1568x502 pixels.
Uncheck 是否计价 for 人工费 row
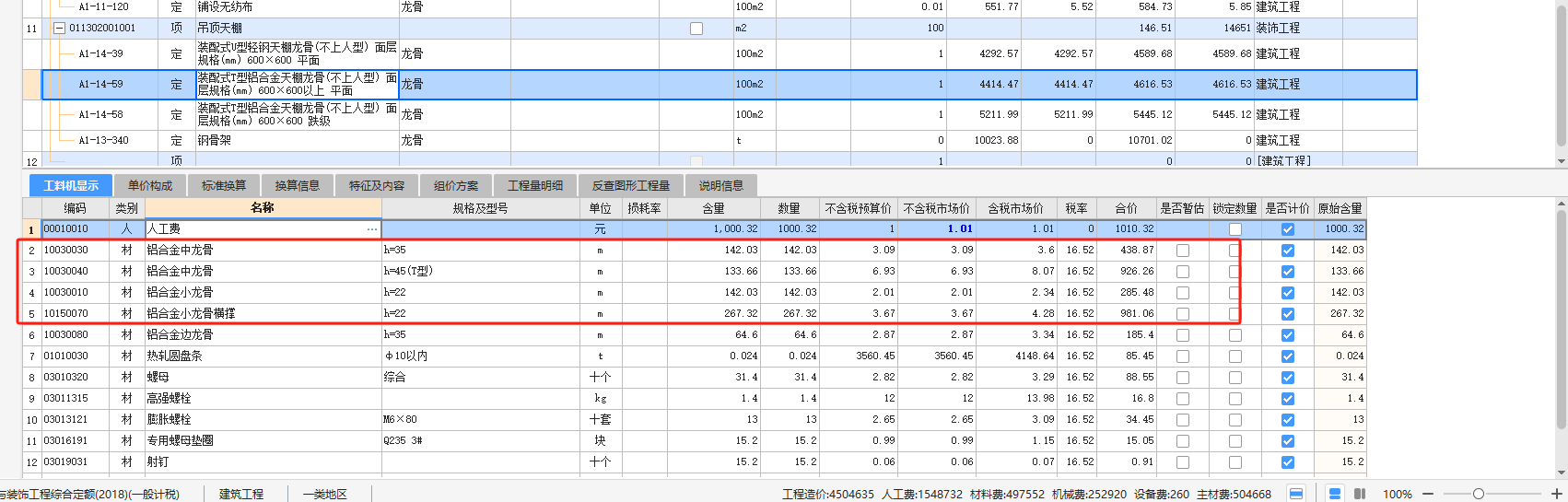pyautogui.click(x=1288, y=229)
